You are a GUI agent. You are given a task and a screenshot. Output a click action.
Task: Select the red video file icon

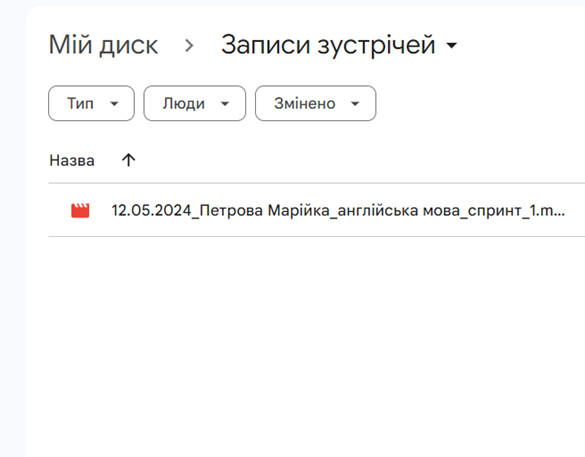tap(80, 210)
